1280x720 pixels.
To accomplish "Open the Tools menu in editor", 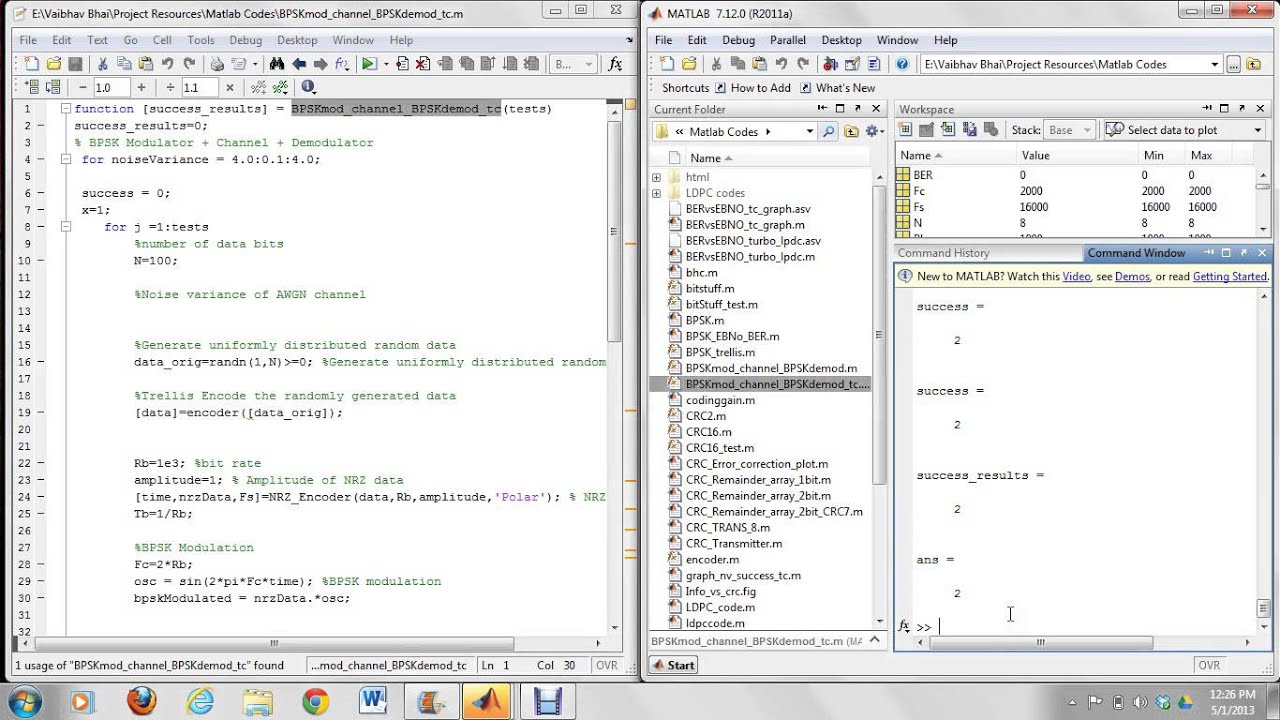I will [201, 40].
